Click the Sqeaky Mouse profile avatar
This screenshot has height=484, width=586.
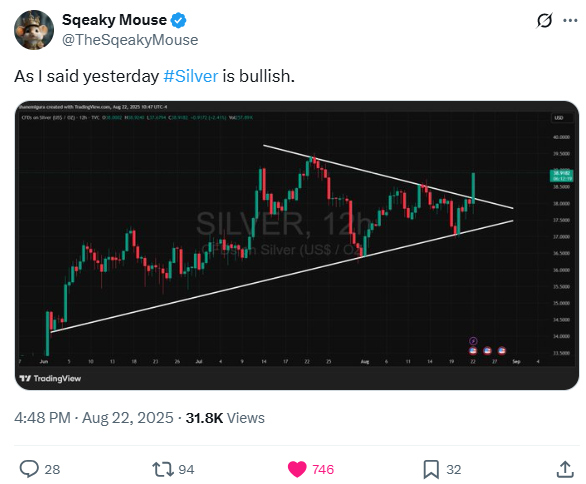[34, 30]
